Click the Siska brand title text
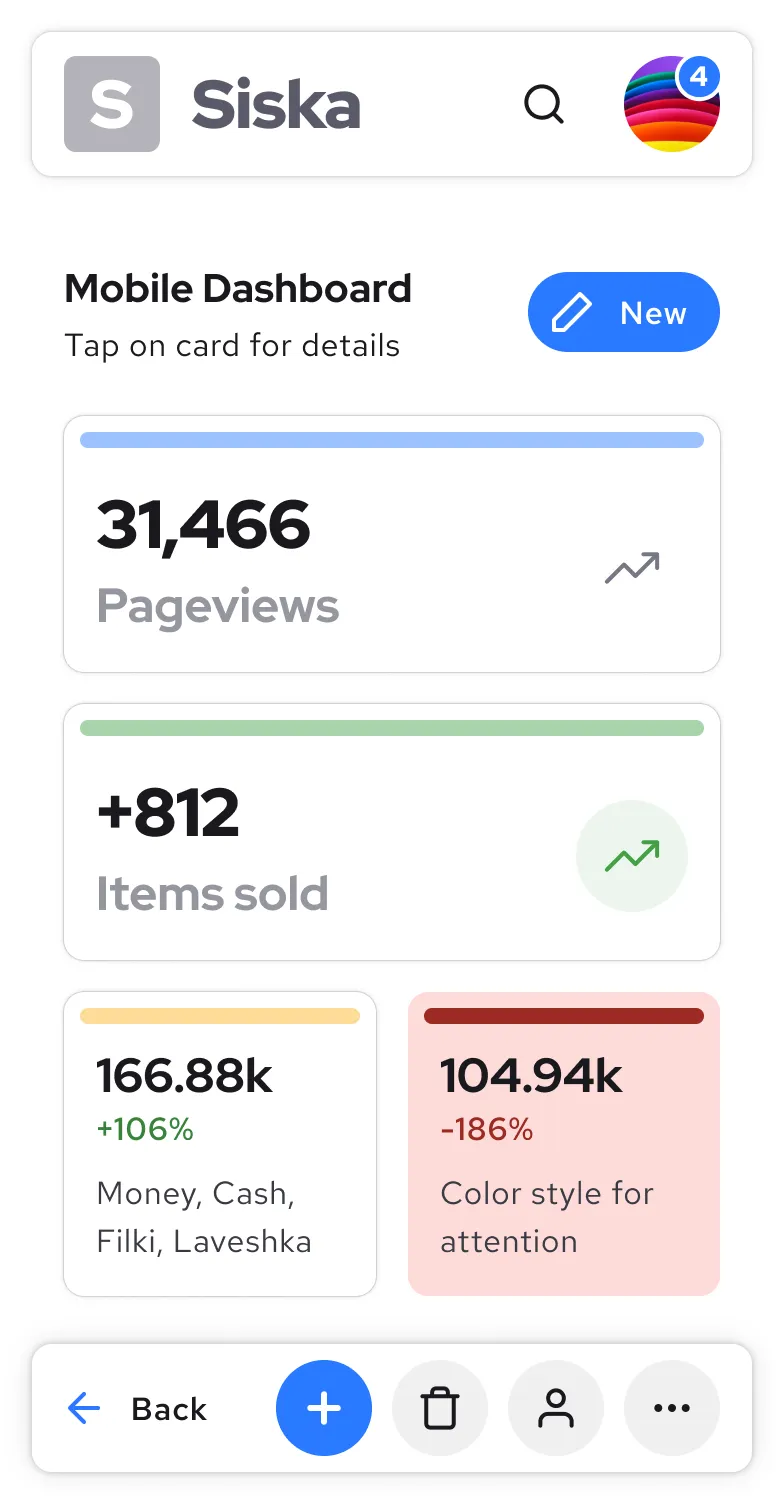The image size is (784, 1504). 276,104
